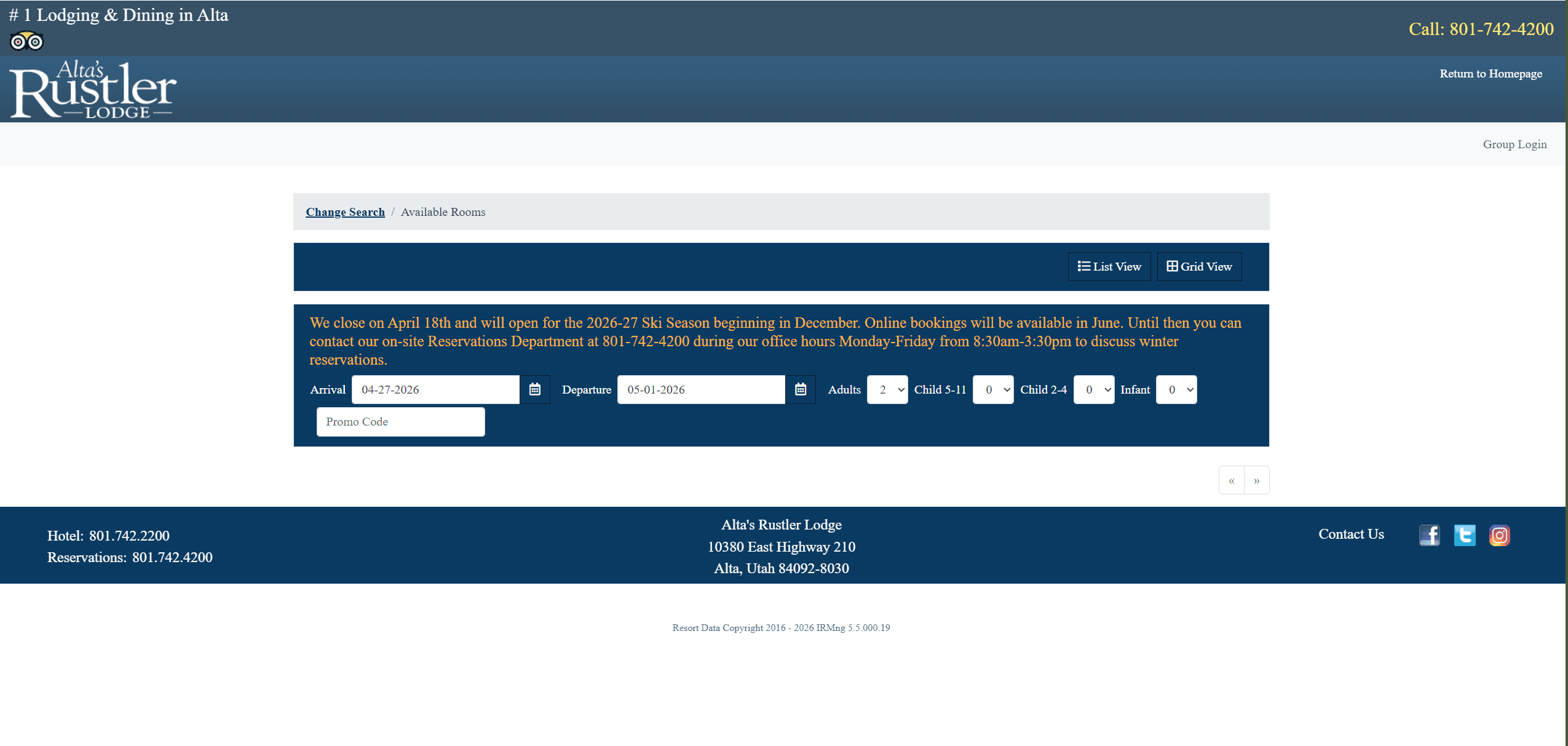Expand the Child 5-11 dropdown
This screenshot has width=1568, height=746.
[992, 389]
